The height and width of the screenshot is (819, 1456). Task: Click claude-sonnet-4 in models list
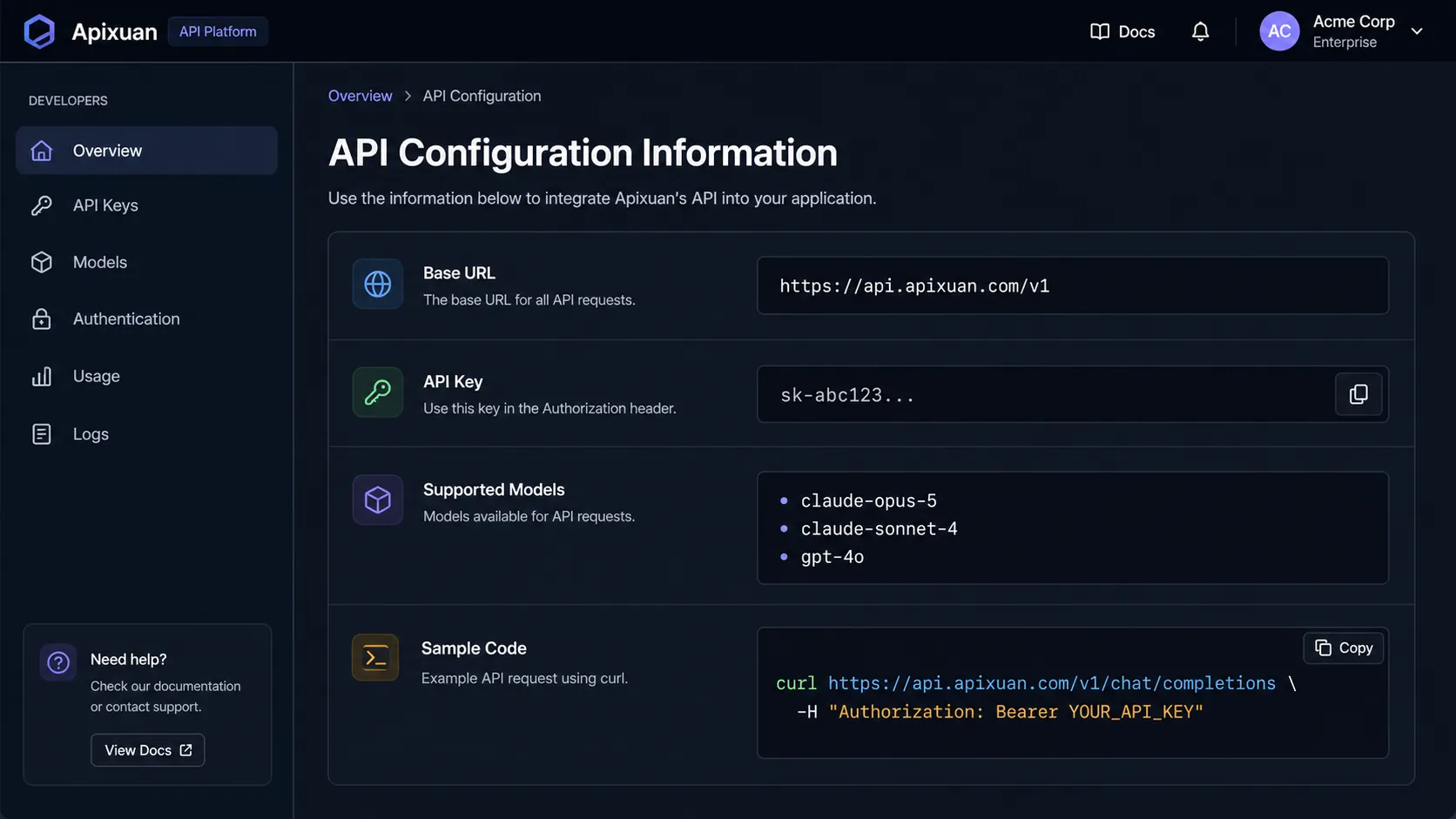879,528
